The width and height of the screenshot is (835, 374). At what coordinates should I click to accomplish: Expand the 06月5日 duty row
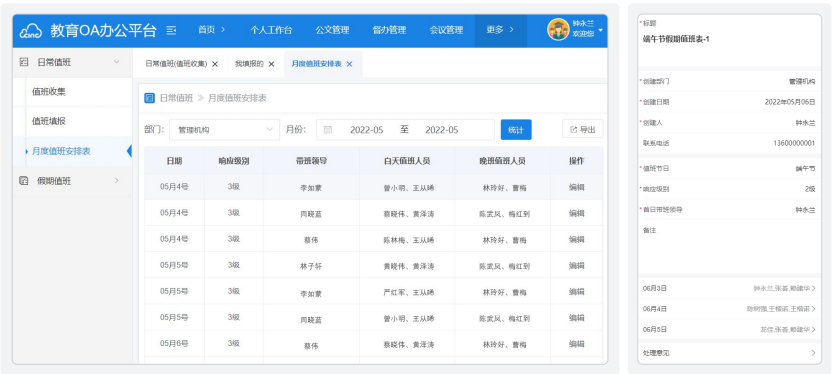pos(729,330)
